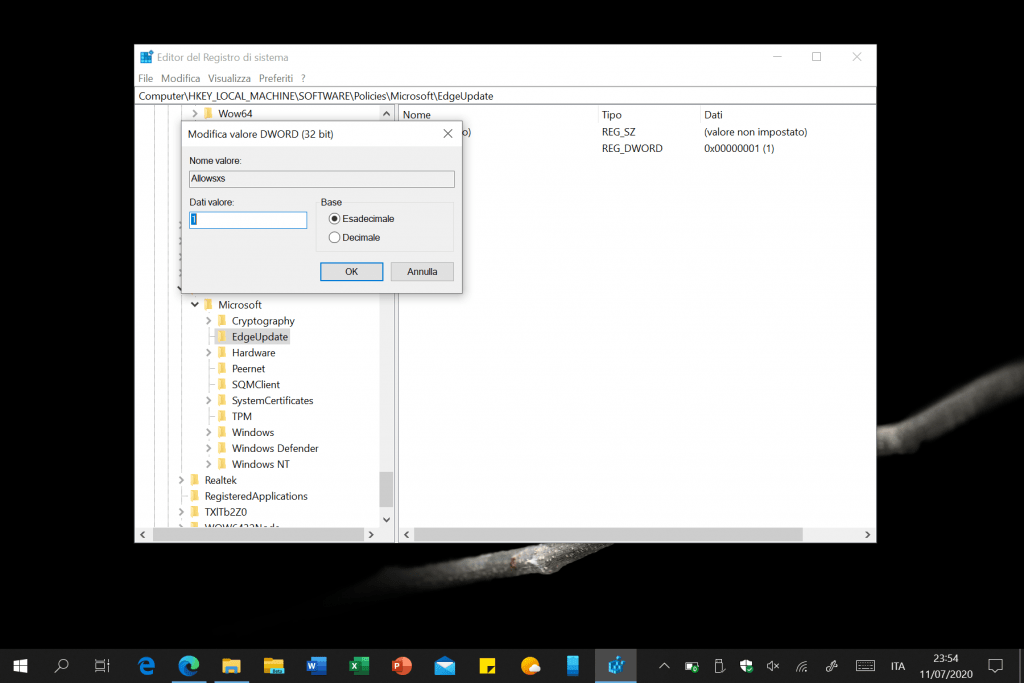This screenshot has width=1024, height=683.
Task: Click the Dati valore input field
Action: 248,220
